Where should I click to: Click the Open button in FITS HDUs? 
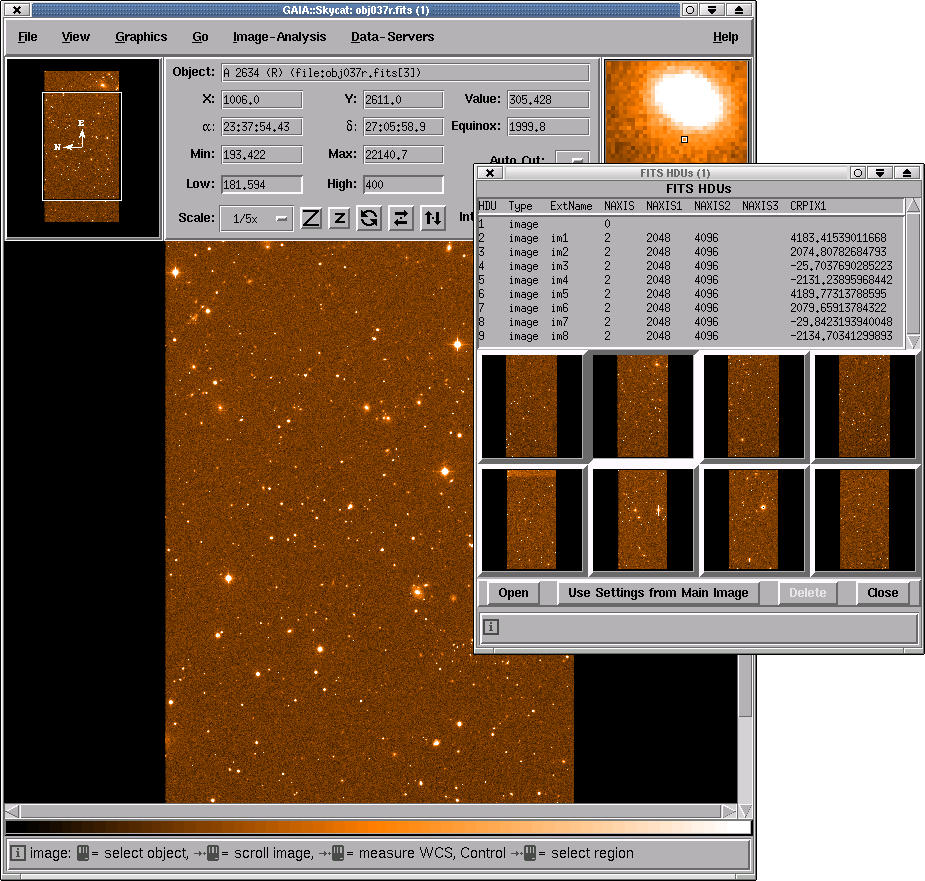click(x=513, y=592)
